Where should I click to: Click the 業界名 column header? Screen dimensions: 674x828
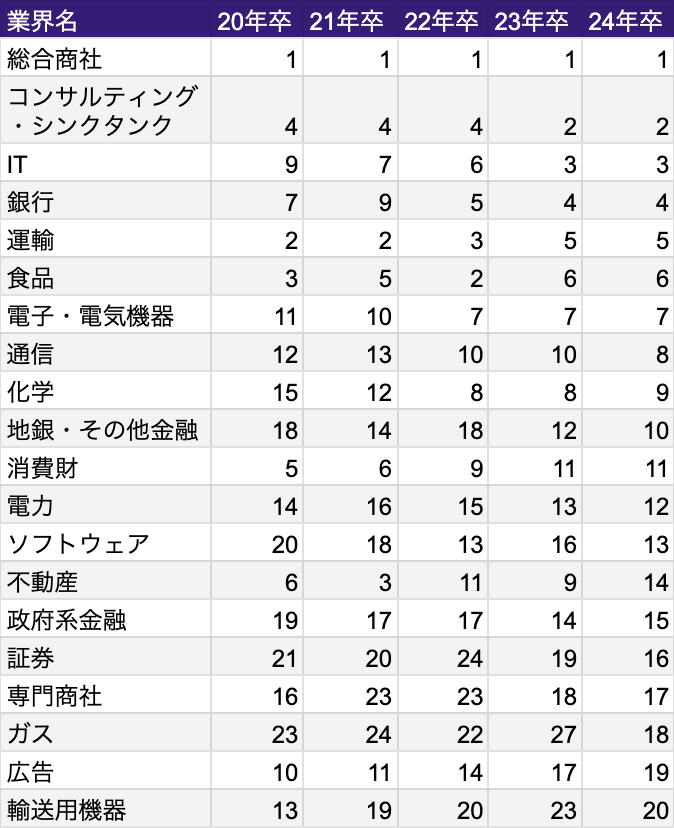point(42,21)
